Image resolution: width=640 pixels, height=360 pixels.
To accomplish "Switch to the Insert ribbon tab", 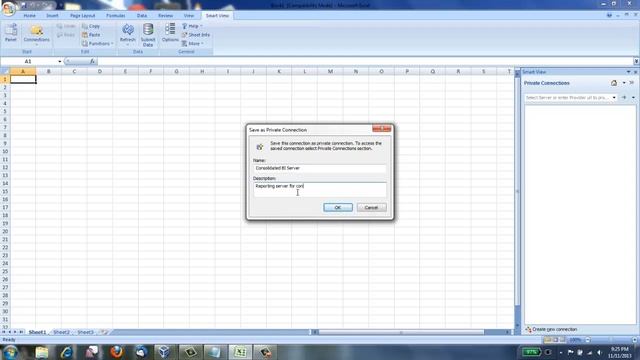I will (52, 16).
